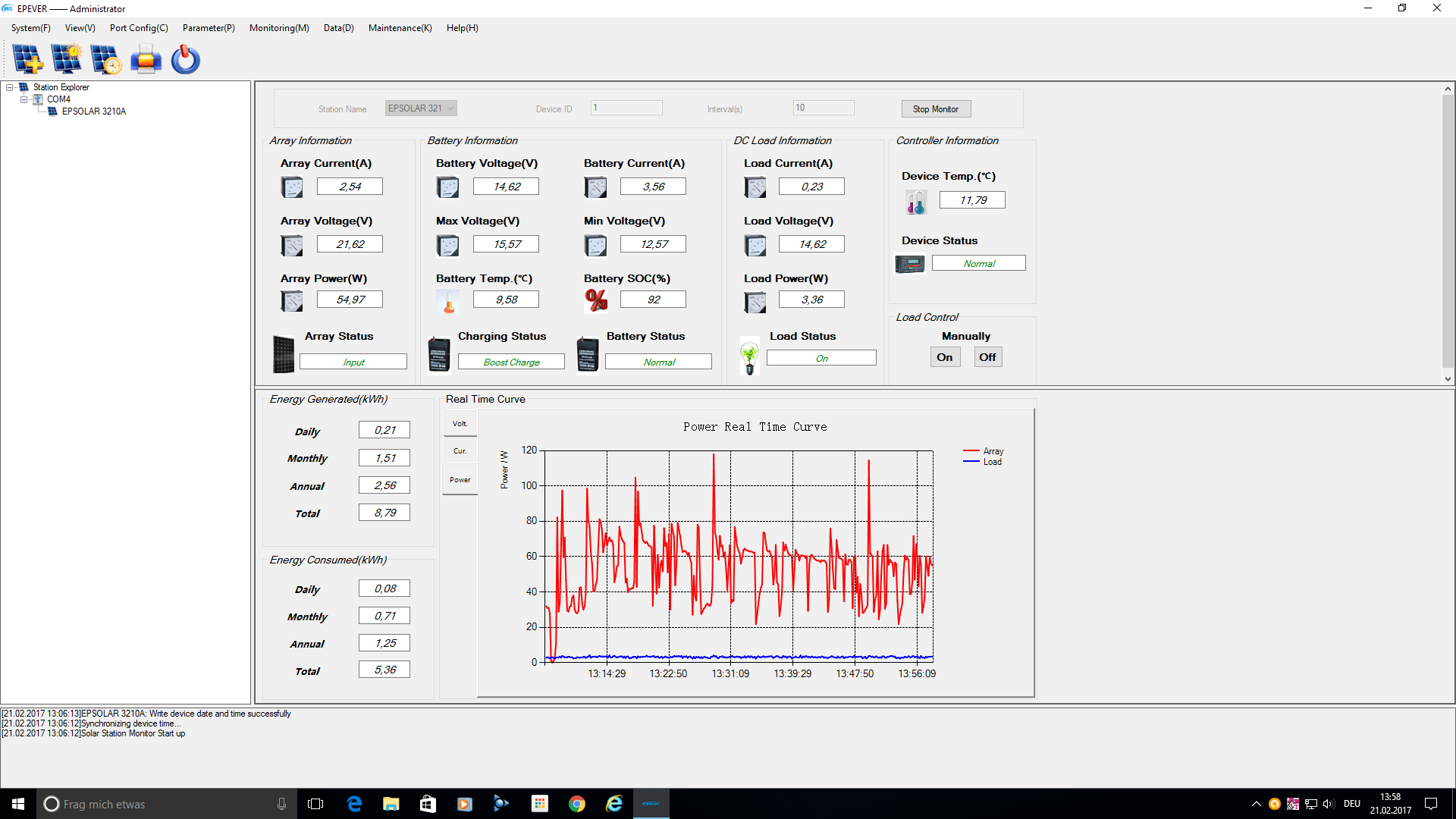Switch curve view to Cur.
The image size is (1456, 819).
click(x=460, y=451)
